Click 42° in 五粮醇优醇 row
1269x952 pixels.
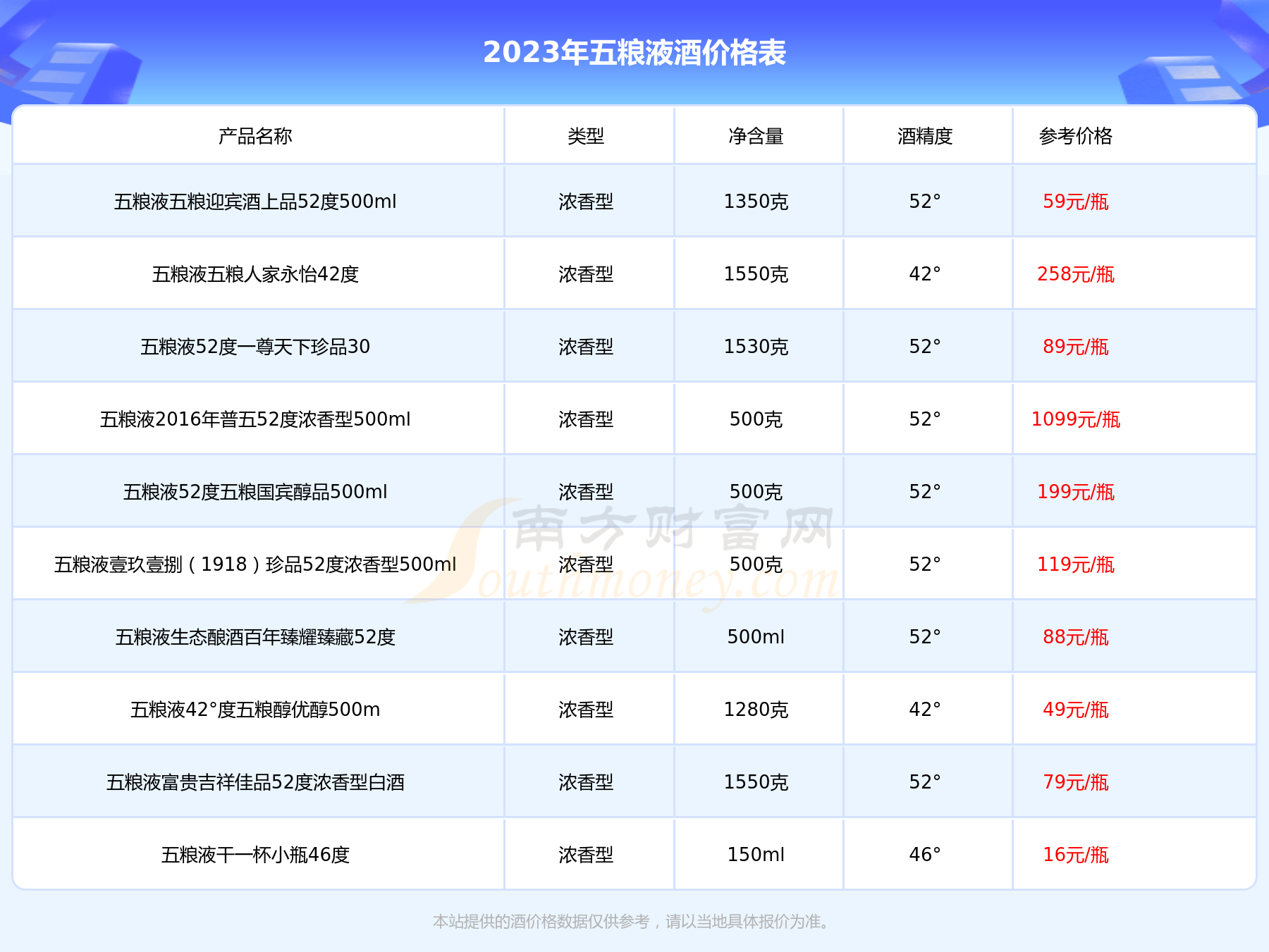click(925, 710)
